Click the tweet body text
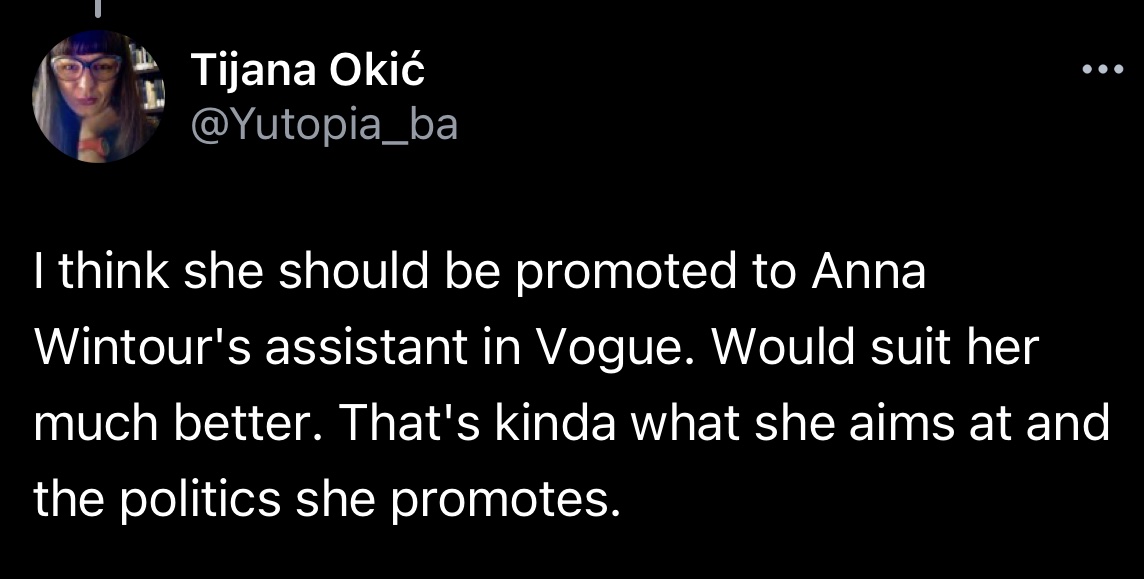Image resolution: width=1144 pixels, height=579 pixels. (x=570, y=384)
